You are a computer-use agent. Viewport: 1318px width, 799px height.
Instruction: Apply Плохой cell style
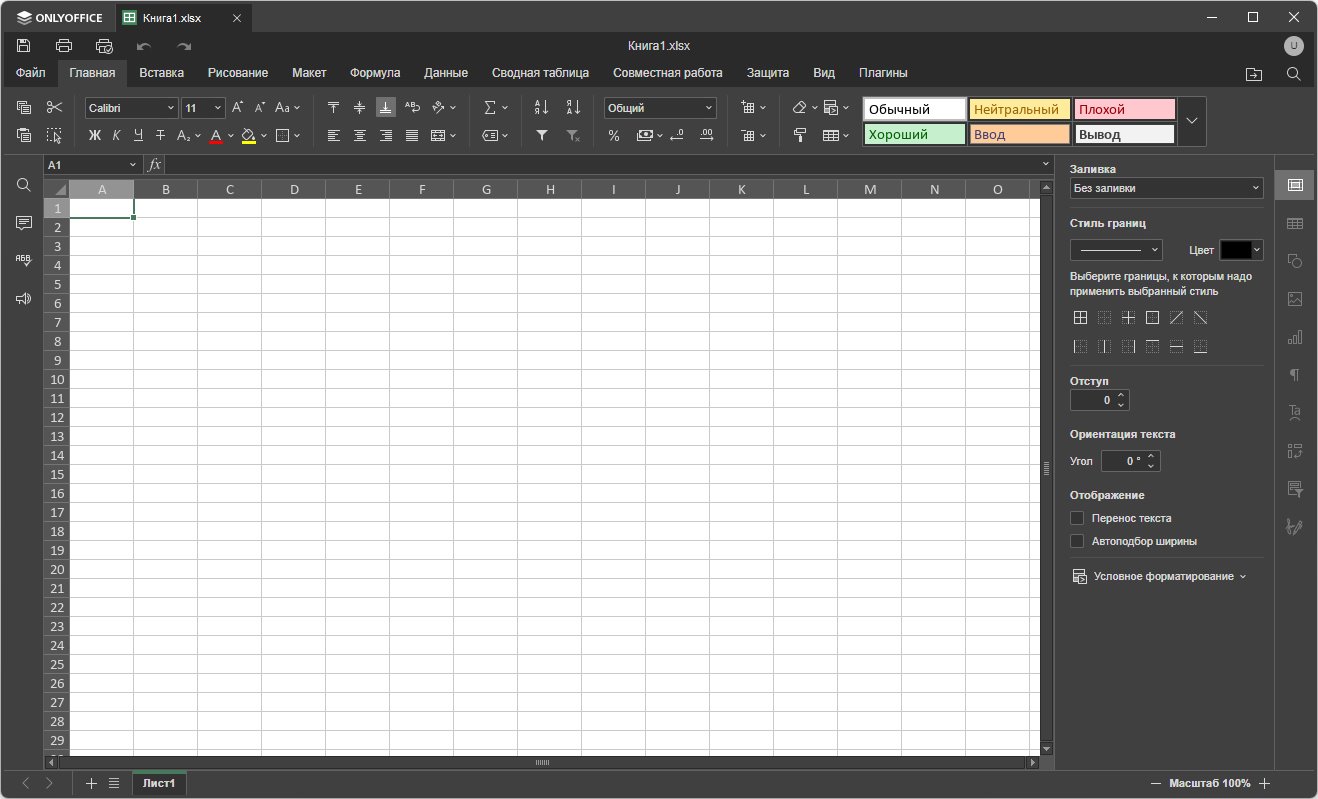(1125, 109)
